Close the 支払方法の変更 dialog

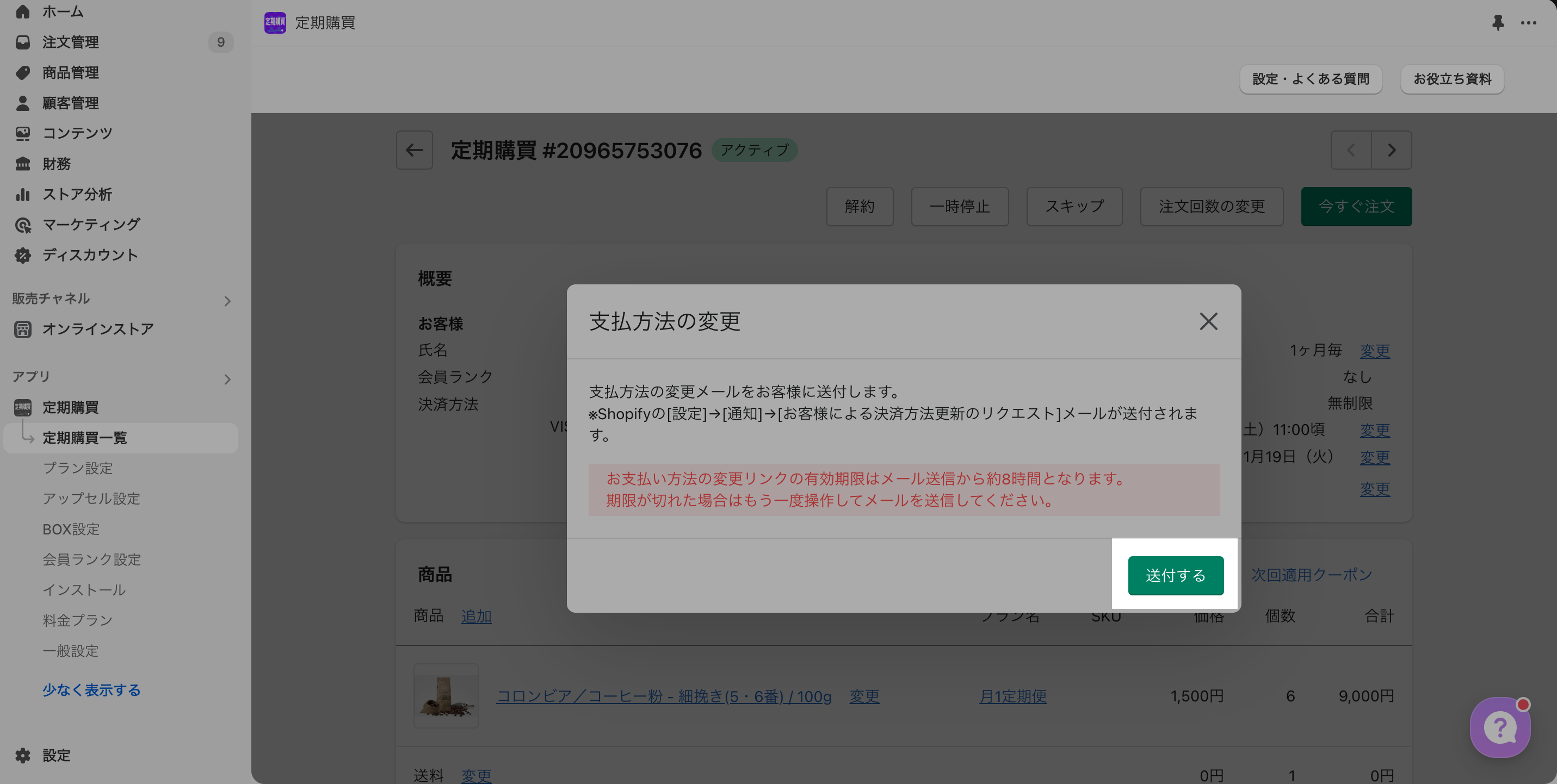(1208, 321)
